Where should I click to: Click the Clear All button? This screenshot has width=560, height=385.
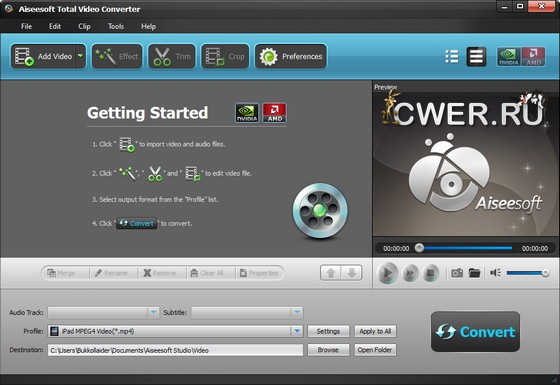click(x=207, y=273)
